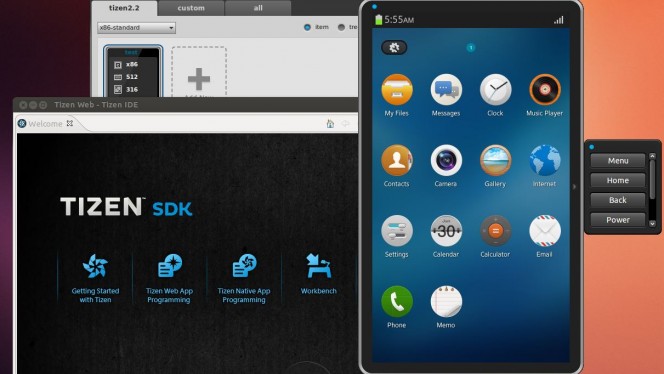Switch to the all tab

coord(258,8)
